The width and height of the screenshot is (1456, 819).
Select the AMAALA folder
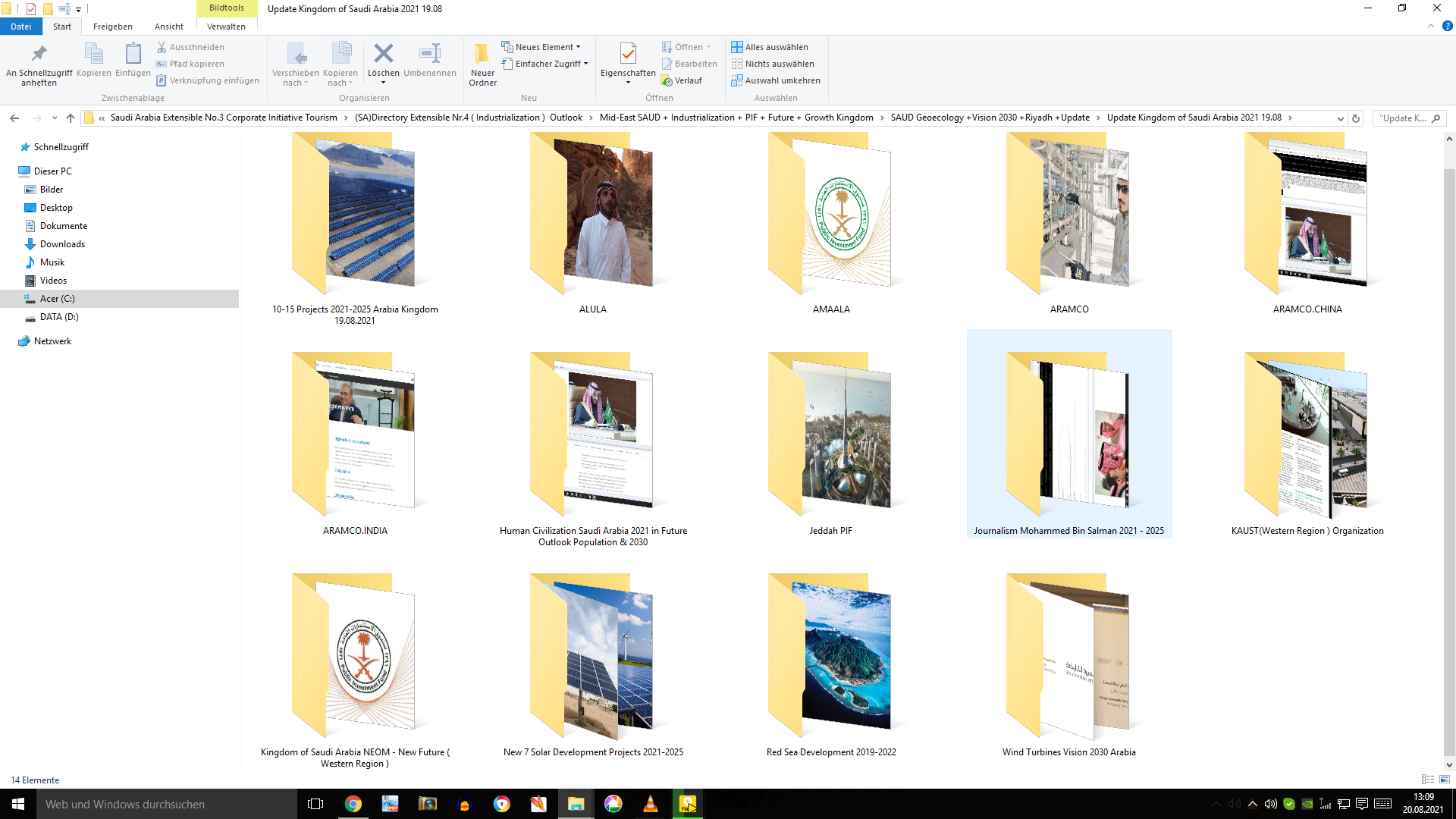tap(831, 224)
